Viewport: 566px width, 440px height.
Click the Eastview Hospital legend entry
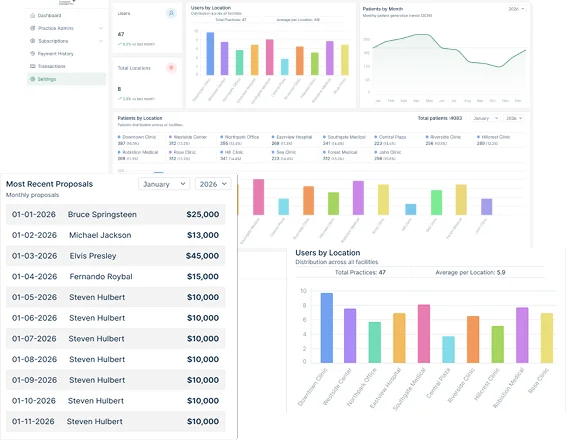click(292, 140)
